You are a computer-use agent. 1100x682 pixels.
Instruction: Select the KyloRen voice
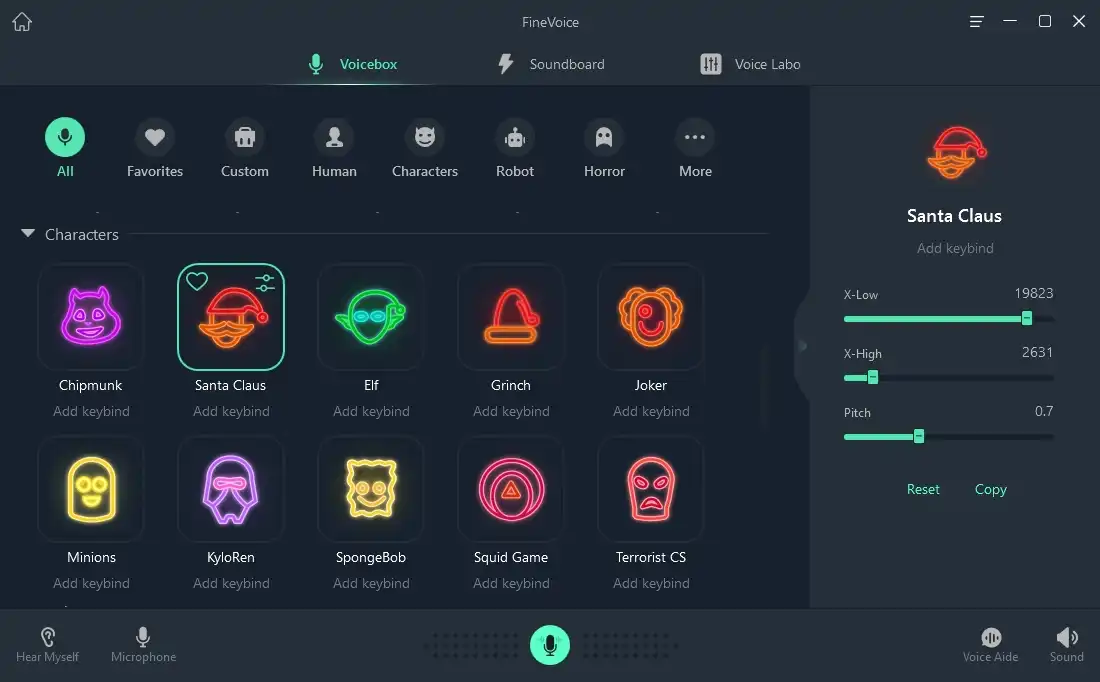[231, 489]
